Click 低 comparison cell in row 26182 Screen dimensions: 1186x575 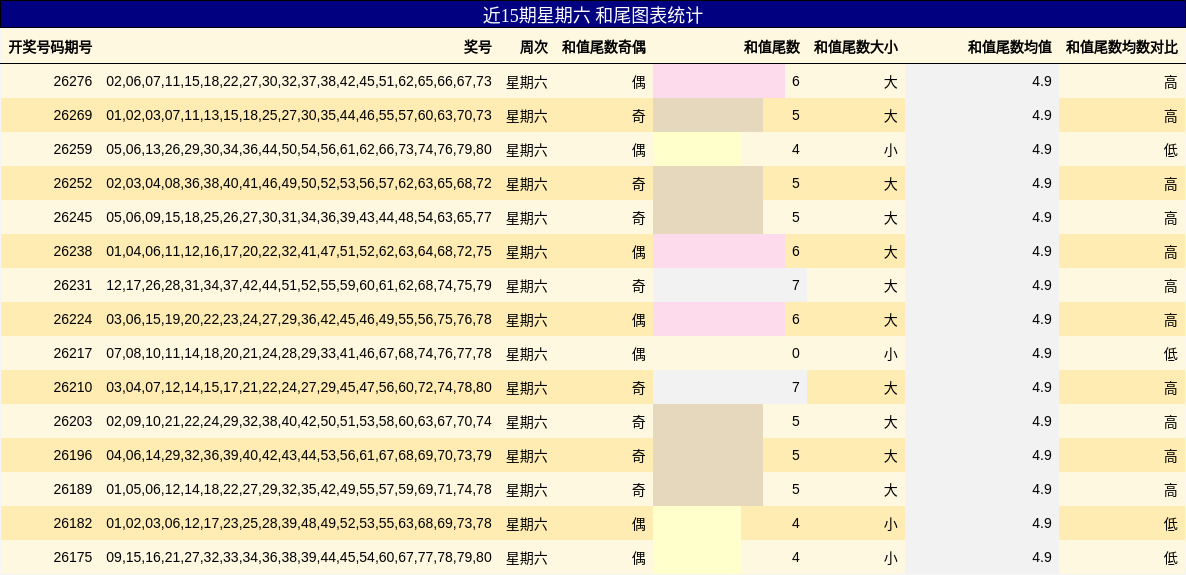[x=1170, y=524]
